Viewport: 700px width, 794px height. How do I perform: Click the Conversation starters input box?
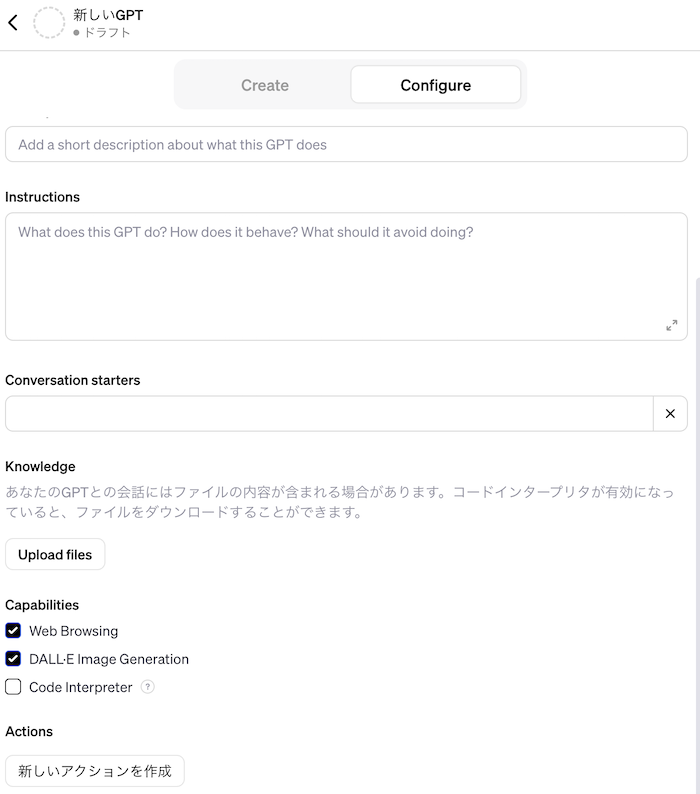click(328, 414)
